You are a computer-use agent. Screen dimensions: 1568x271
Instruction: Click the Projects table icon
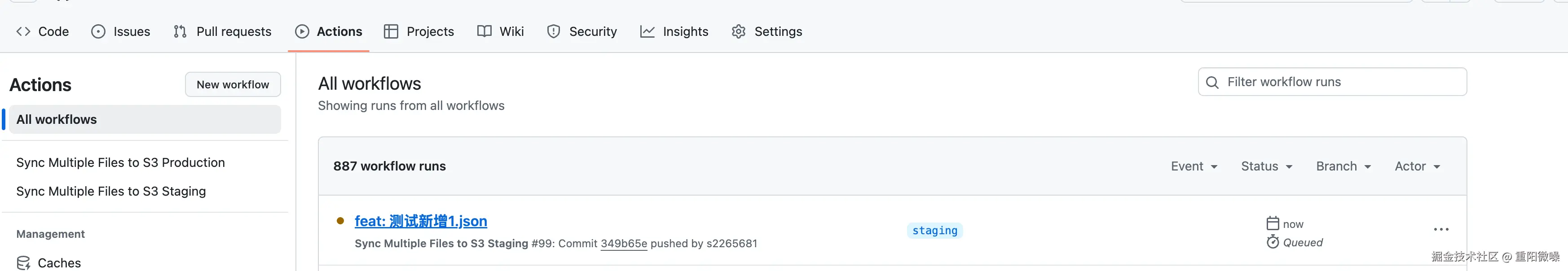(x=391, y=31)
